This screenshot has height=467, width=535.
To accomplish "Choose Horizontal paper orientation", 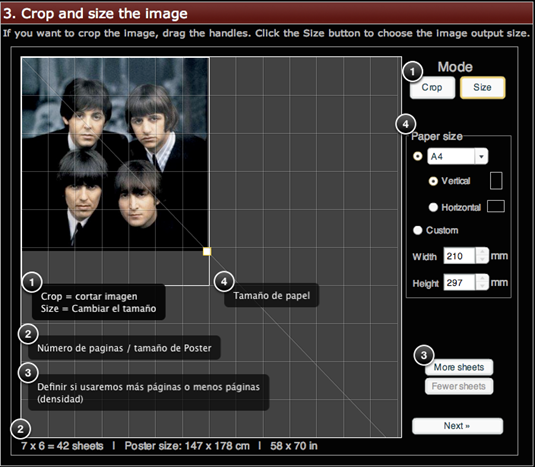I will (x=433, y=207).
